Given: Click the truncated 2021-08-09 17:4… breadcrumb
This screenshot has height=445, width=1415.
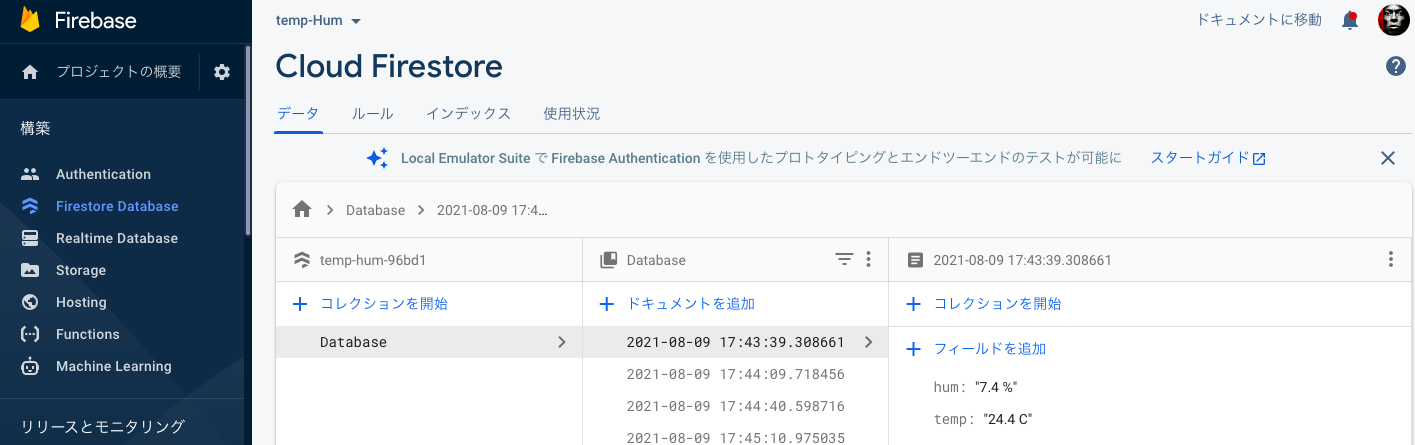Looking at the screenshot, I should click(493, 210).
